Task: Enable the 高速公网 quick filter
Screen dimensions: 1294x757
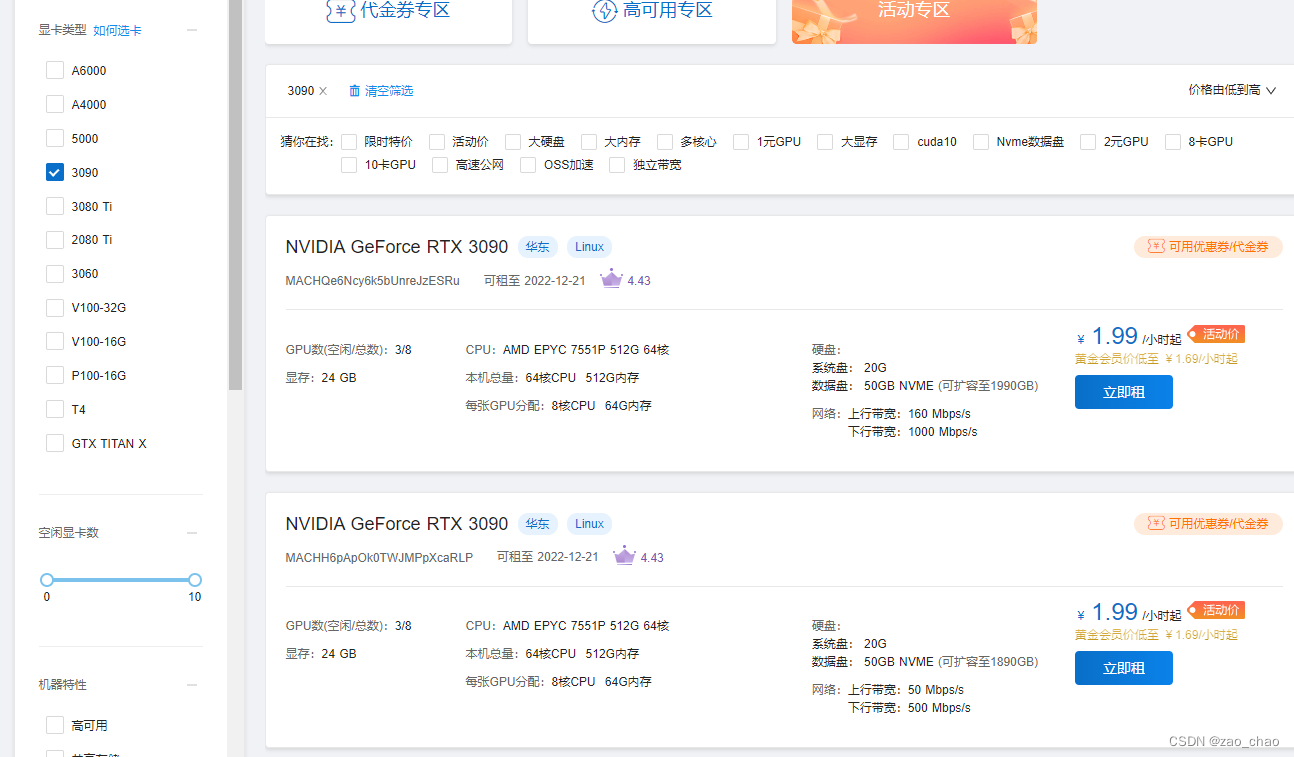Action: (440, 165)
